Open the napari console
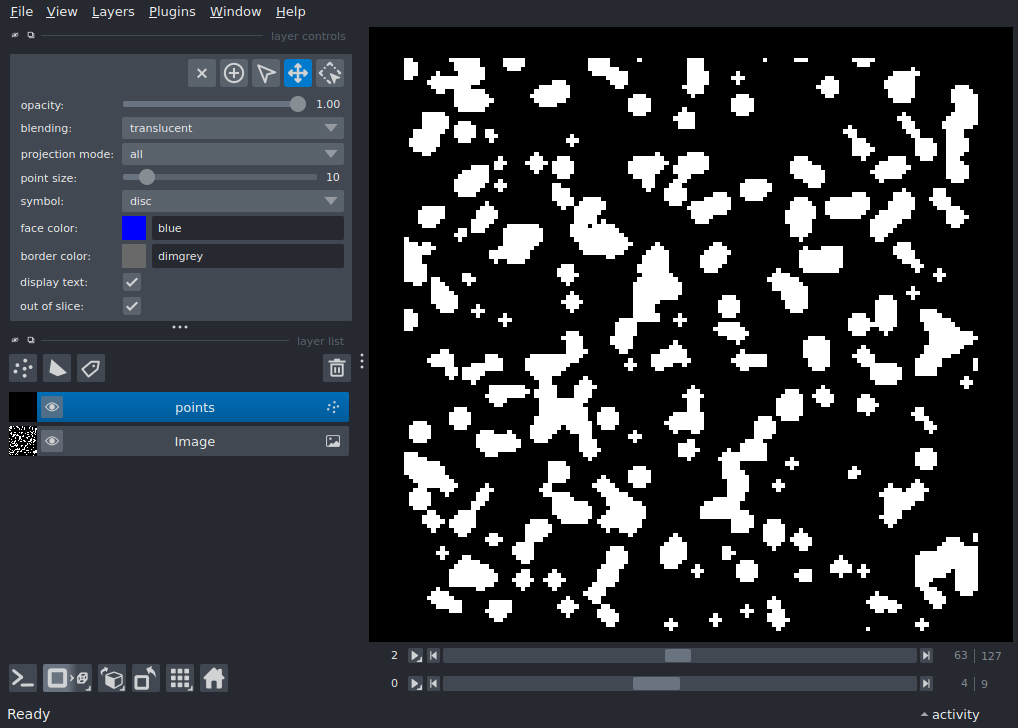Image resolution: width=1018 pixels, height=728 pixels. click(23, 678)
